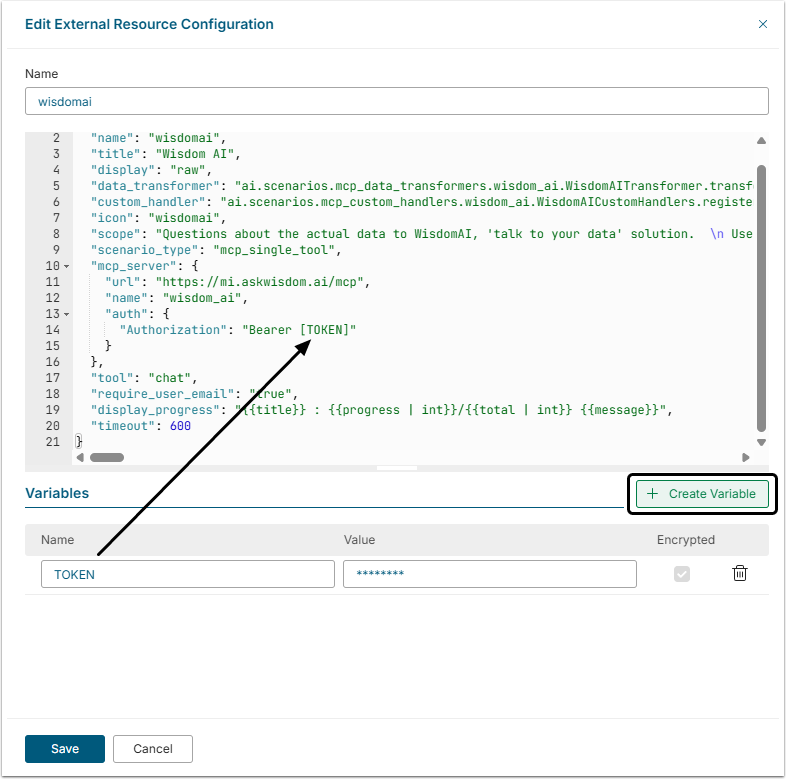Cancel editing the configuration
Screen dimensions: 786x779
(152, 749)
